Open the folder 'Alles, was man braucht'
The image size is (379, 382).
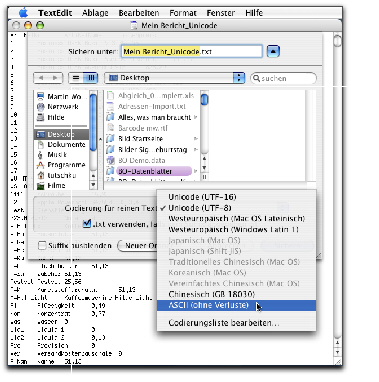[151, 117]
